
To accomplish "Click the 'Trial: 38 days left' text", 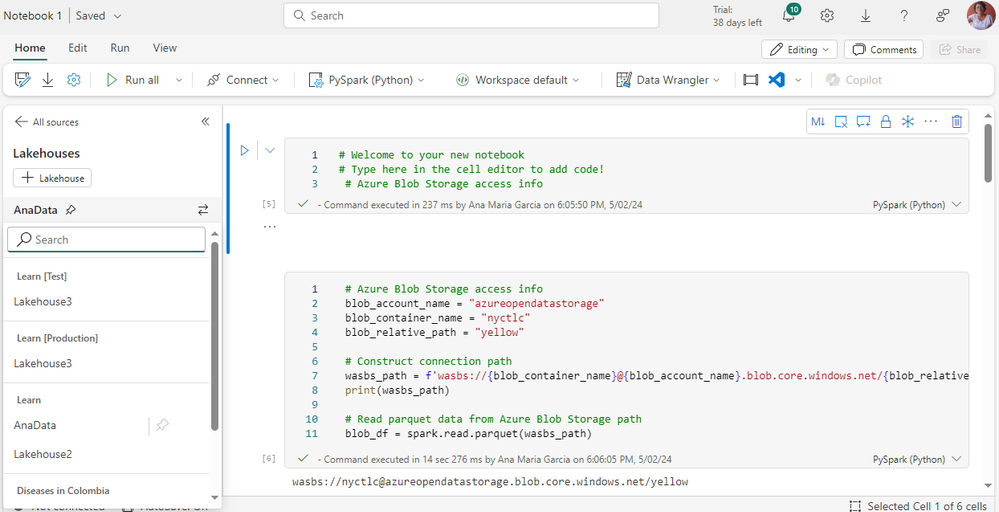I will coord(737,16).
